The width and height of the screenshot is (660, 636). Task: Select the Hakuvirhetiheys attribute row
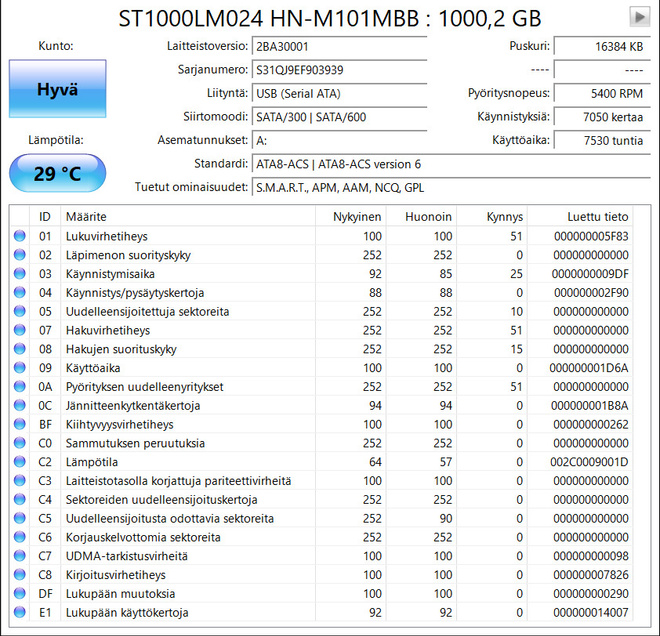click(x=321, y=330)
